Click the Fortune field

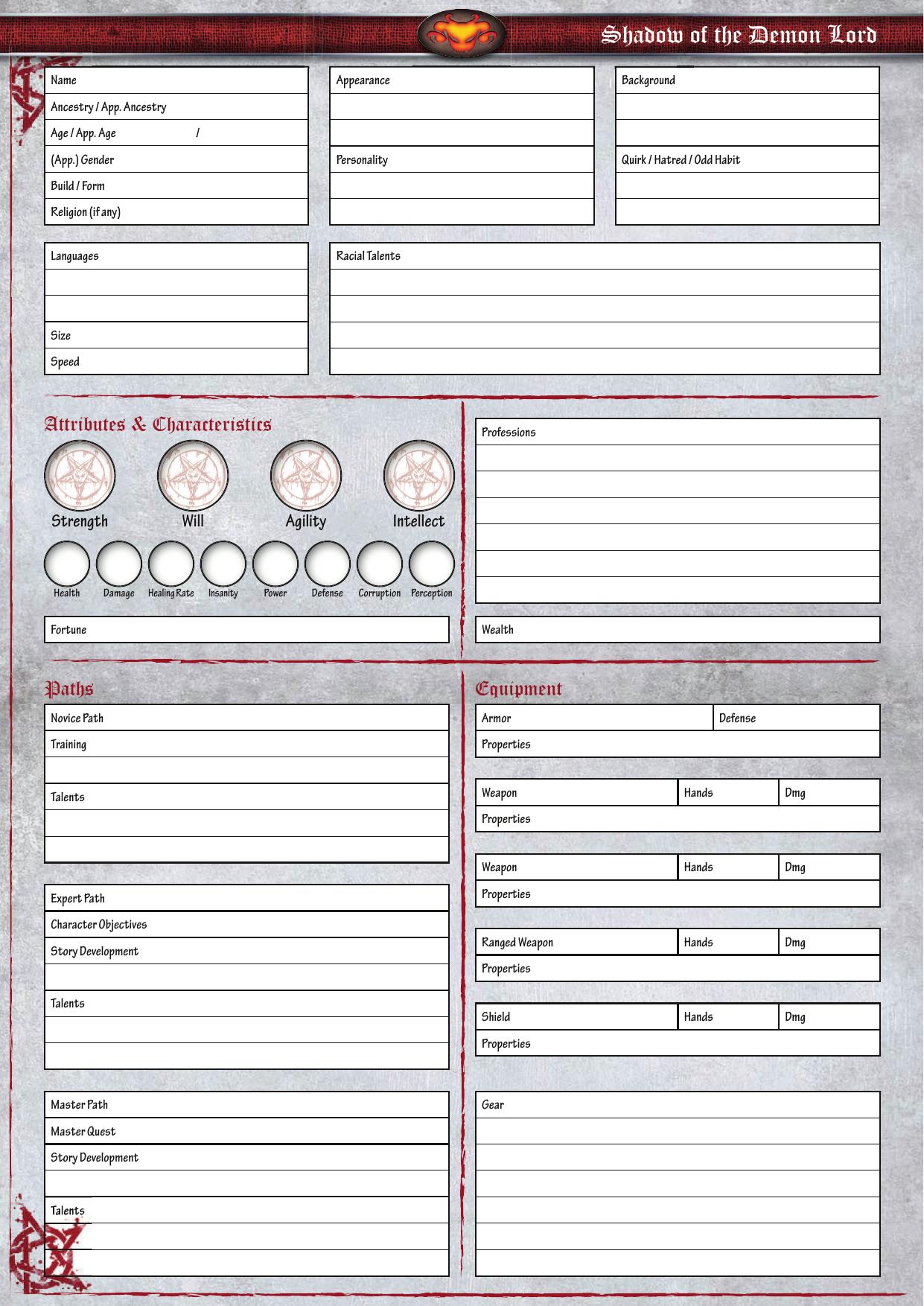[261, 630]
